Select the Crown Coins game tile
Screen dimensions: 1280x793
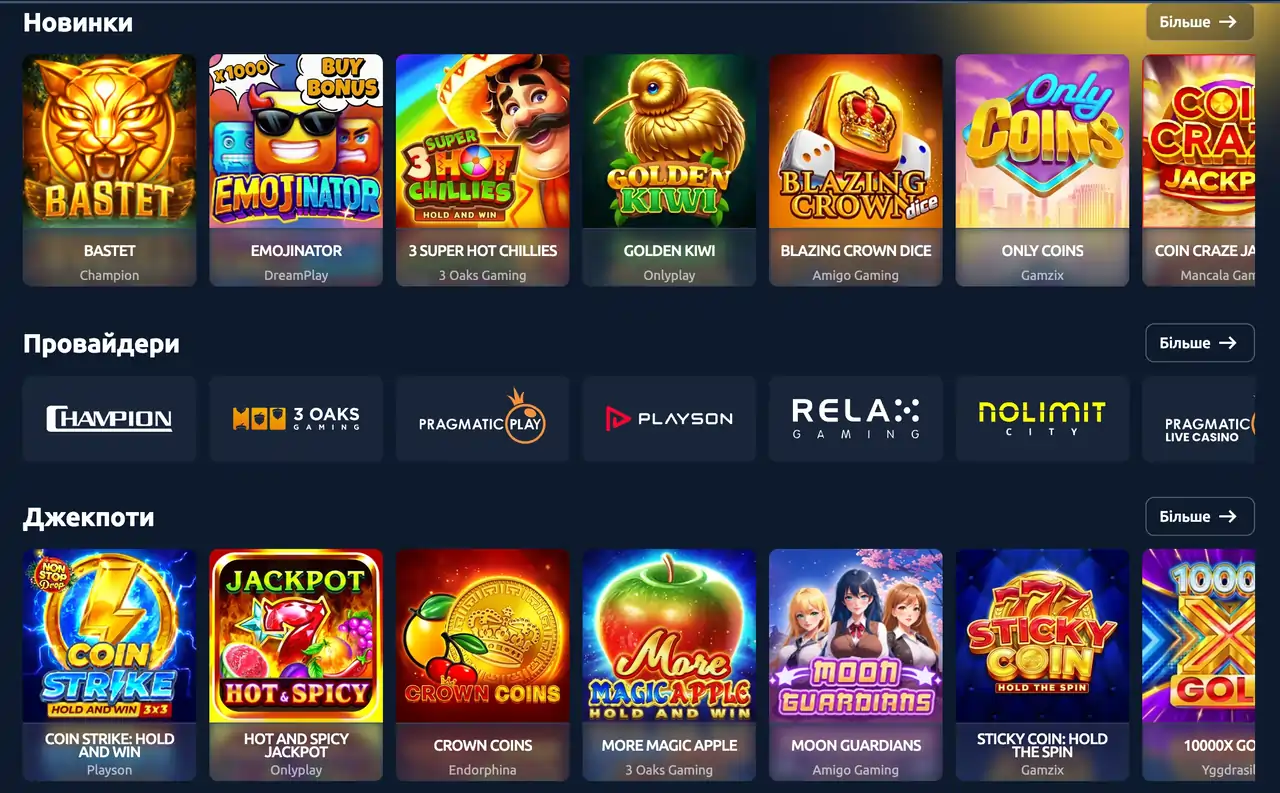[482, 665]
